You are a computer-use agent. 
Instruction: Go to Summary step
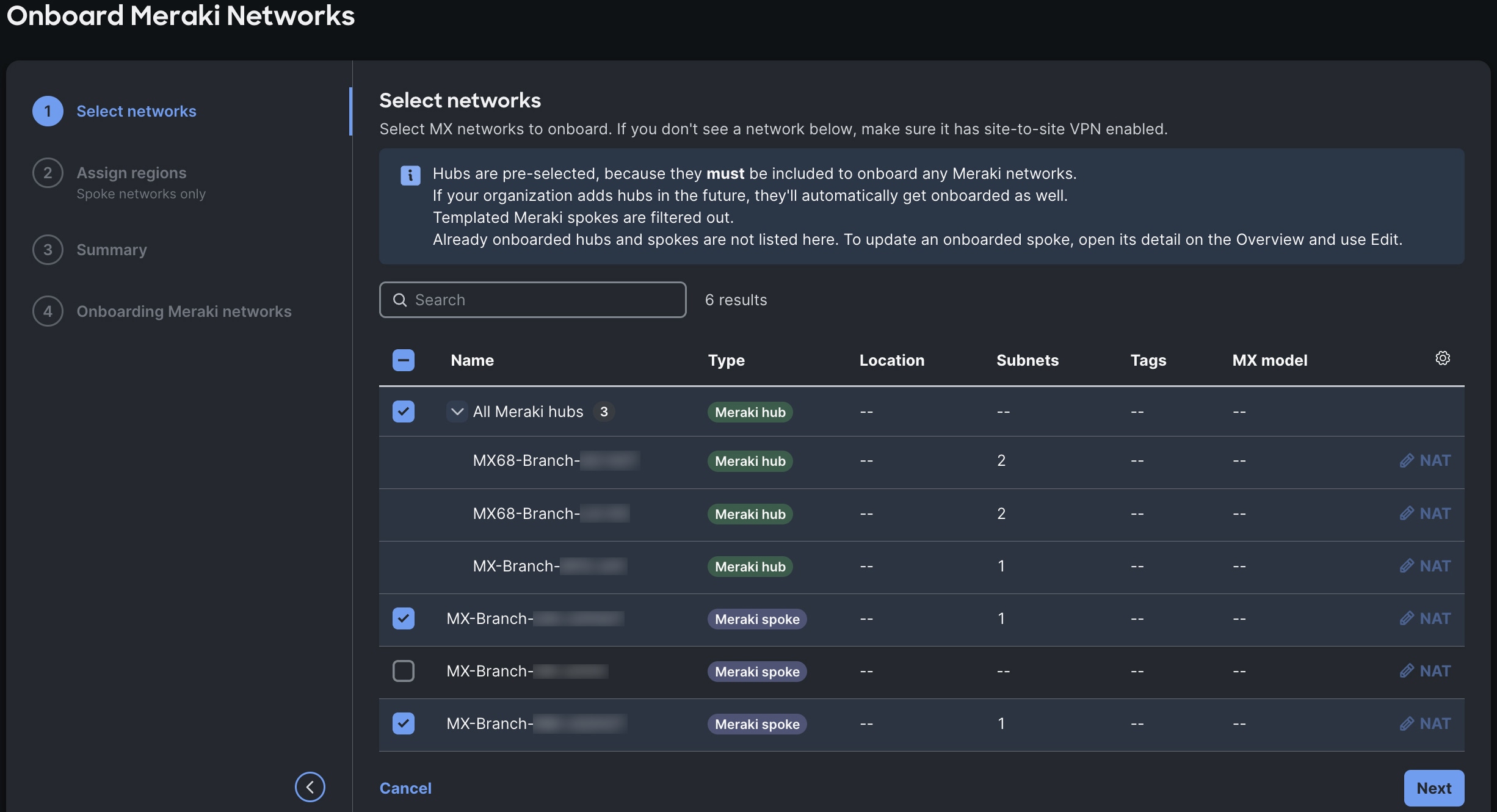coord(112,250)
